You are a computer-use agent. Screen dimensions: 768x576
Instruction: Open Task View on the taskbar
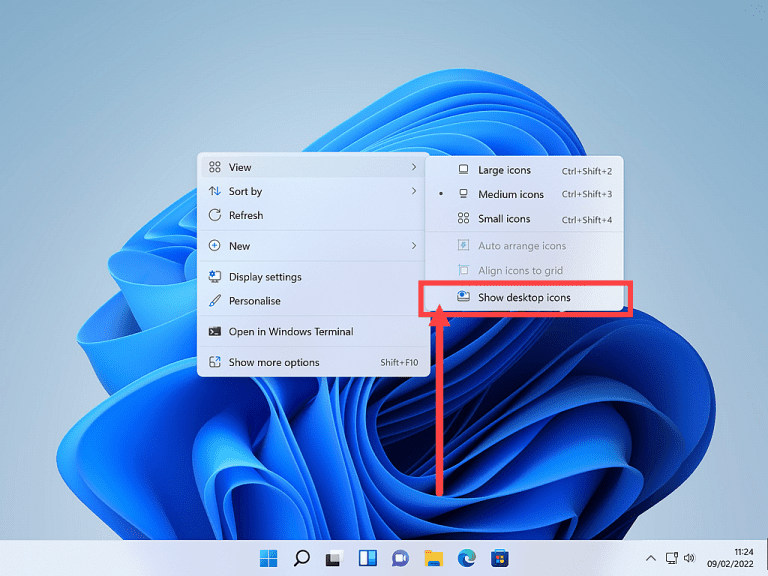[335, 558]
